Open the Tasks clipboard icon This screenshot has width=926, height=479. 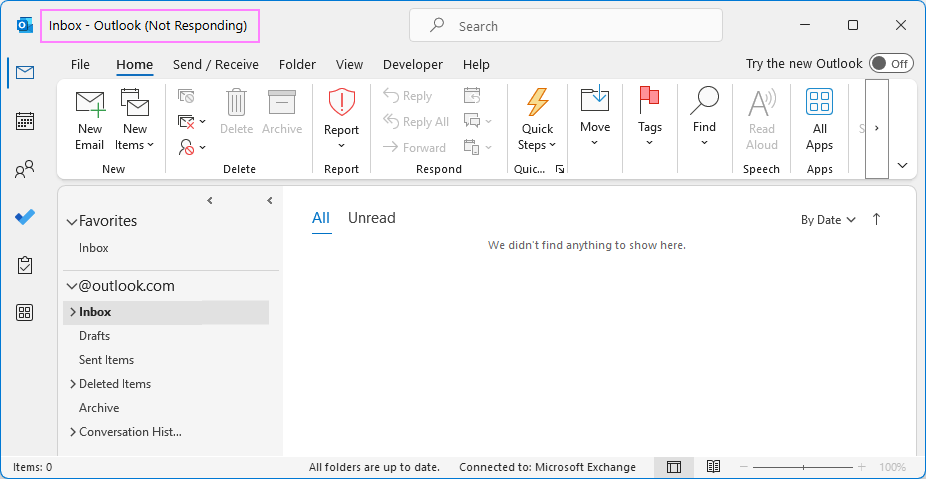[x=25, y=265]
